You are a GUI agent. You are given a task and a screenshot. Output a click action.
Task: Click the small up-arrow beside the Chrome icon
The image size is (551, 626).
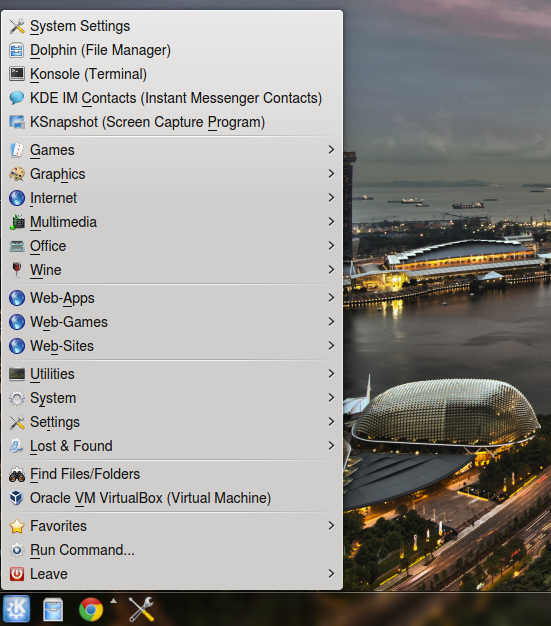point(113,601)
